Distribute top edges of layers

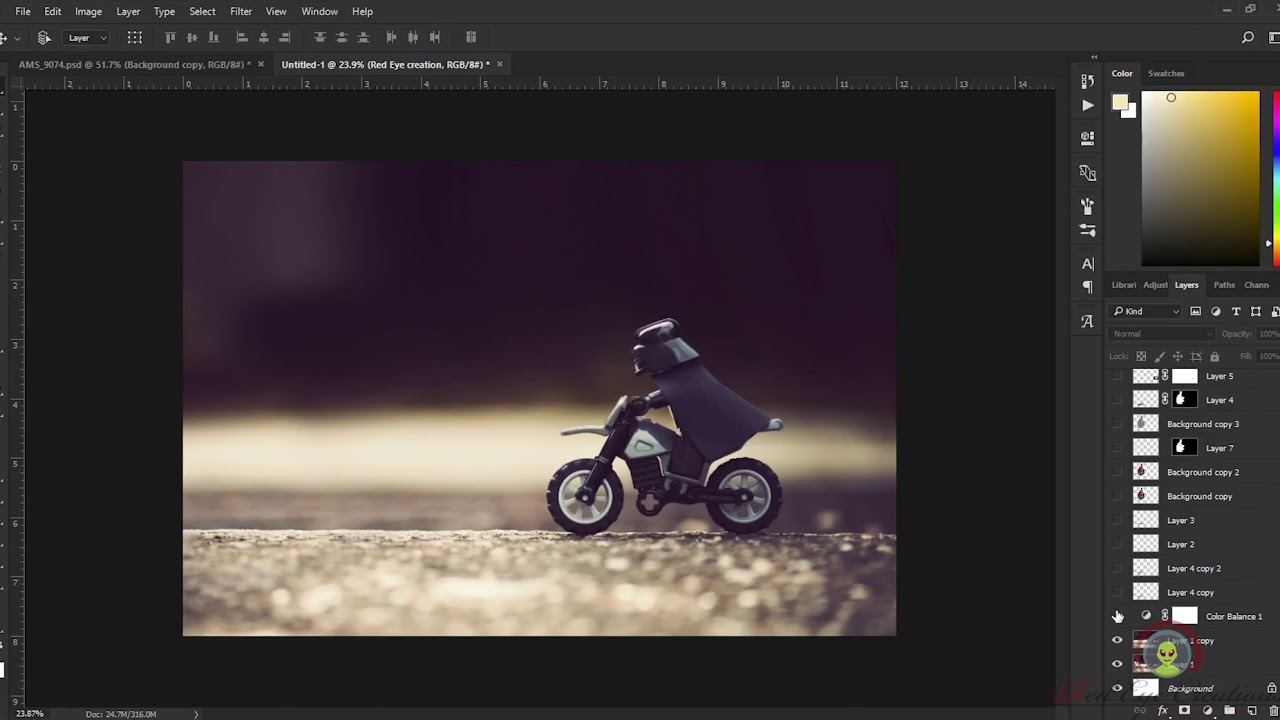pos(320,38)
